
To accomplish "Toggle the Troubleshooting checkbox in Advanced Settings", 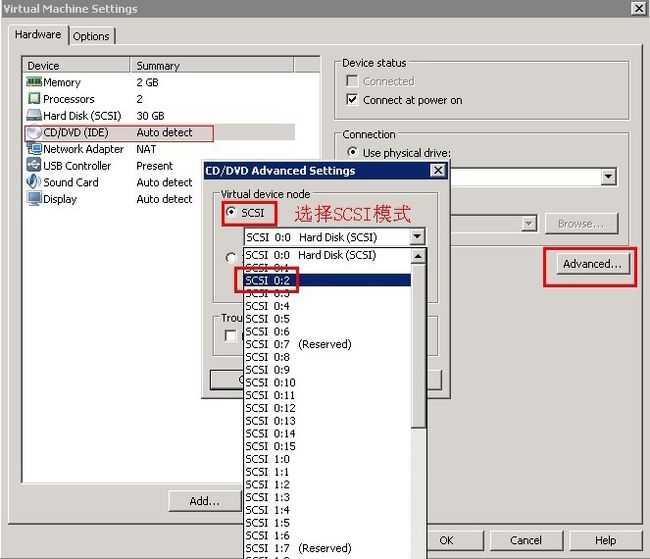I will coord(230,335).
